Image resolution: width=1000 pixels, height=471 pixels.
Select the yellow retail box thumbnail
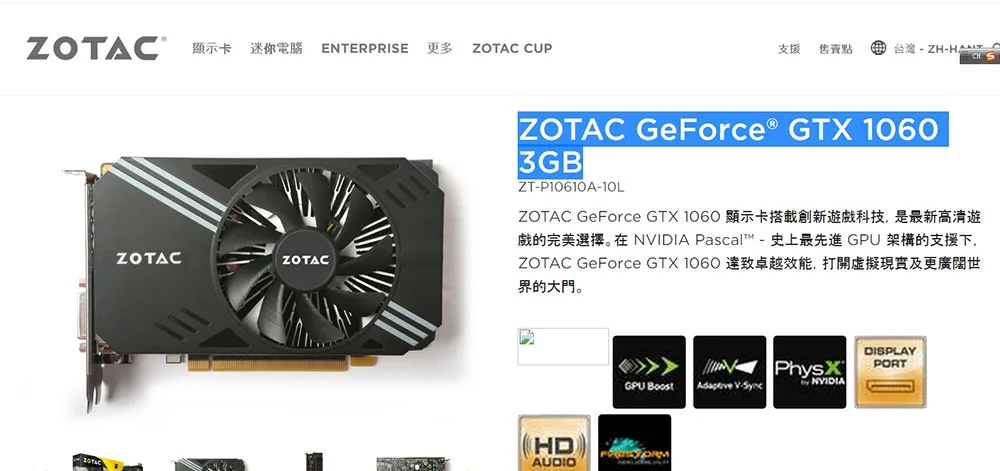[x=105, y=462]
